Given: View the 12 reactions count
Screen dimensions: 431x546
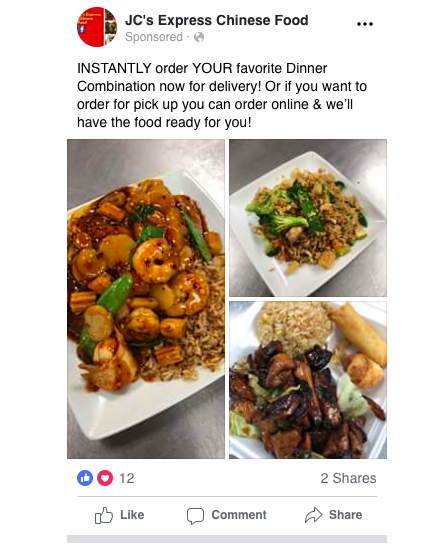Looking at the screenshot, I should click(127, 478).
